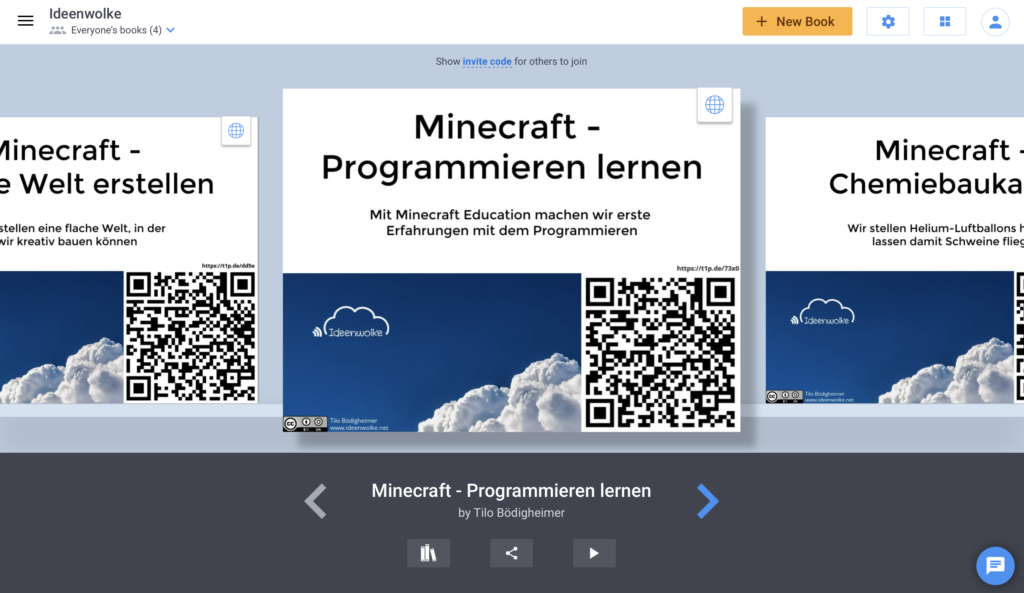Open the chat support bubble
This screenshot has height=593, width=1024.
pyautogui.click(x=995, y=566)
